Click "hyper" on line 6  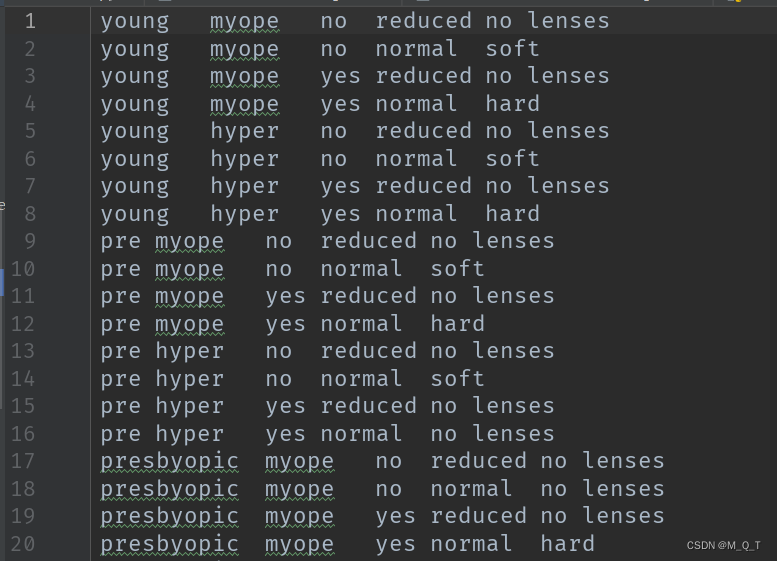point(244,158)
